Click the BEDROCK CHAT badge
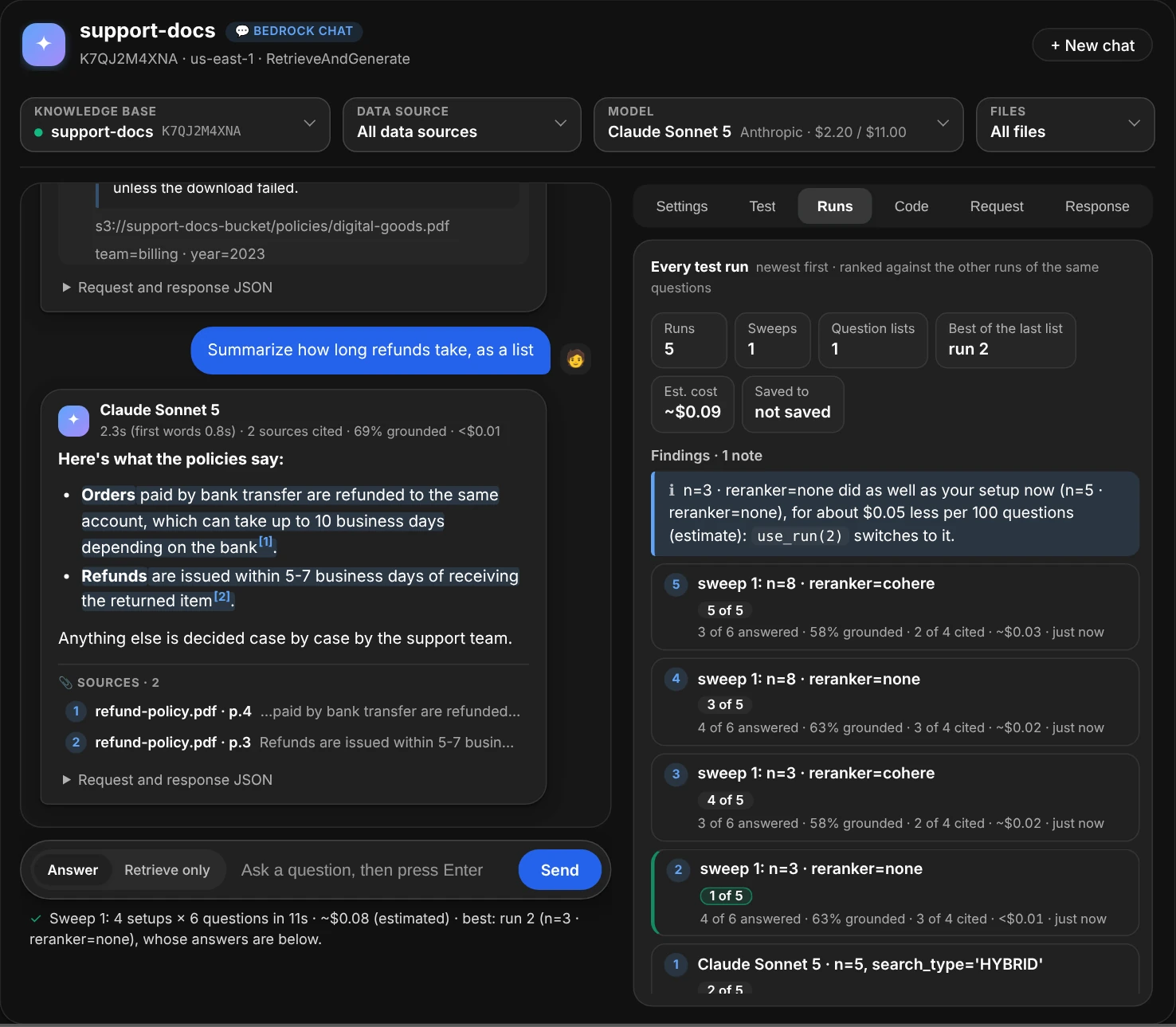Screen dimensions: 1176x1027 click(x=294, y=31)
